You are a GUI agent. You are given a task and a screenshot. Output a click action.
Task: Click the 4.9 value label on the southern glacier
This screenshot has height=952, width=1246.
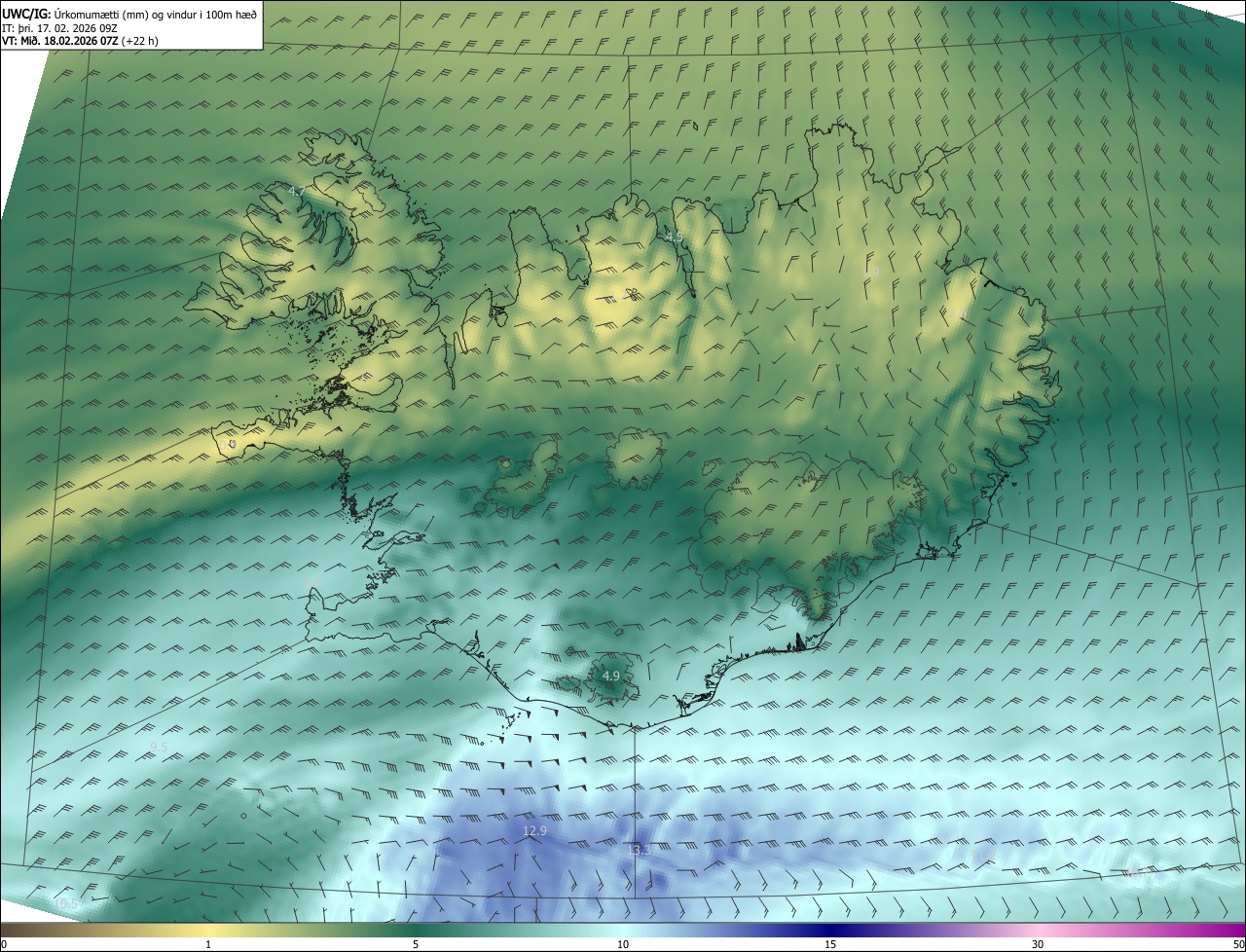pyautogui.click(x=610, y=676)
